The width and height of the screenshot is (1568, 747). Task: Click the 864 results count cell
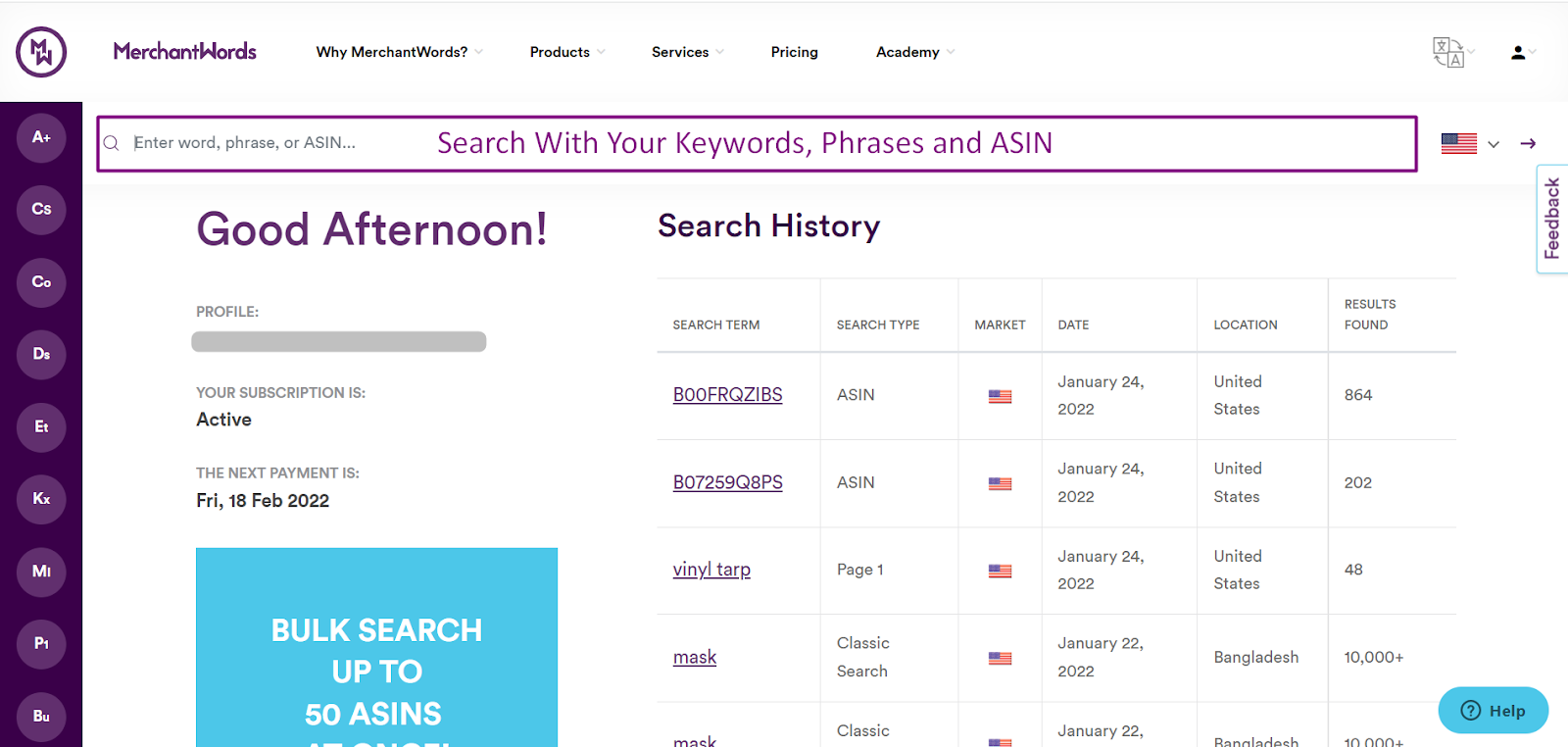tap(1358, 395)
